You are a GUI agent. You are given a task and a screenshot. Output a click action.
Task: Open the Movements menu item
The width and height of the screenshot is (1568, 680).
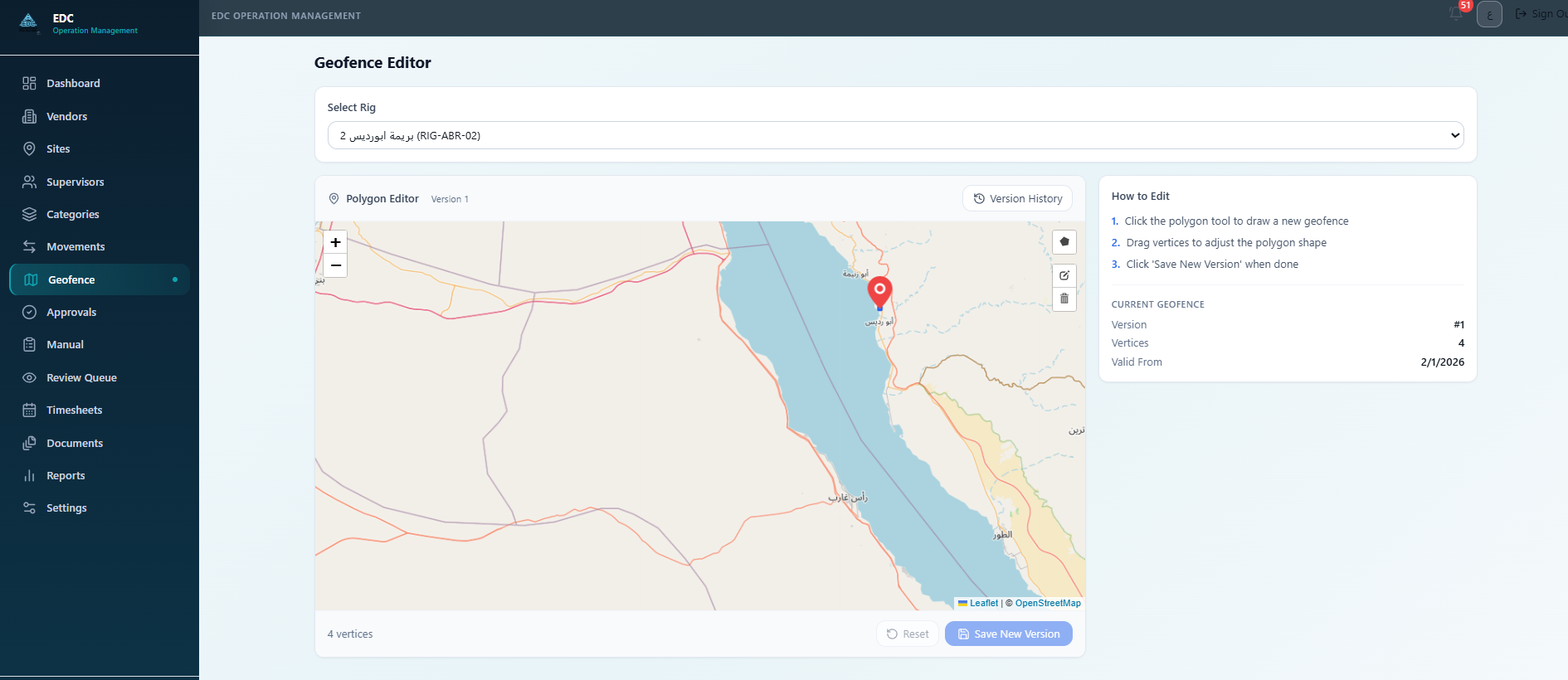(100, 246)
